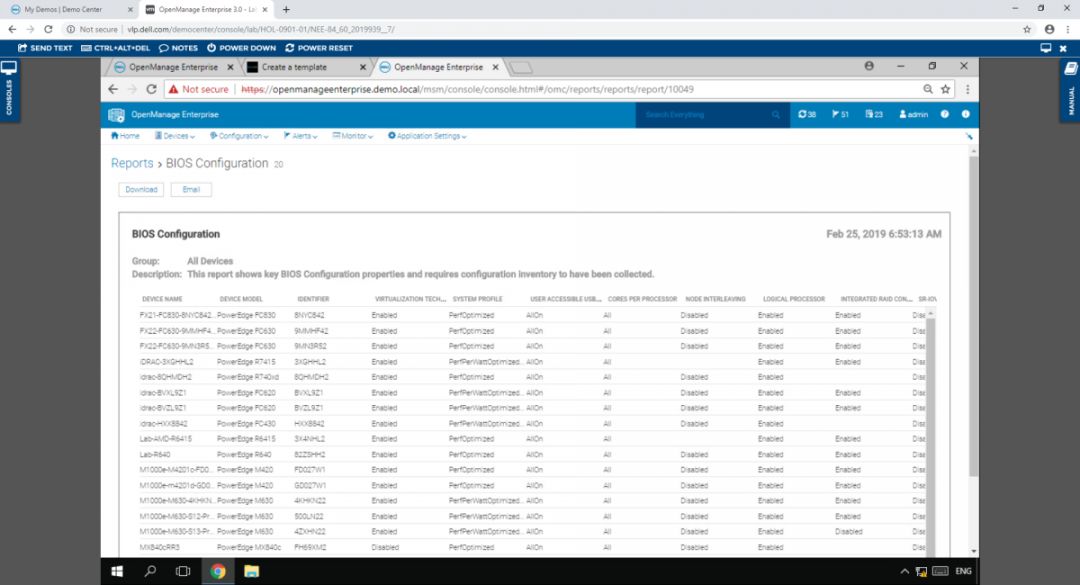The height and width of the screenshot is (585, 1080).
Task: Open the admin user menu
Action: tap(913, 114)
